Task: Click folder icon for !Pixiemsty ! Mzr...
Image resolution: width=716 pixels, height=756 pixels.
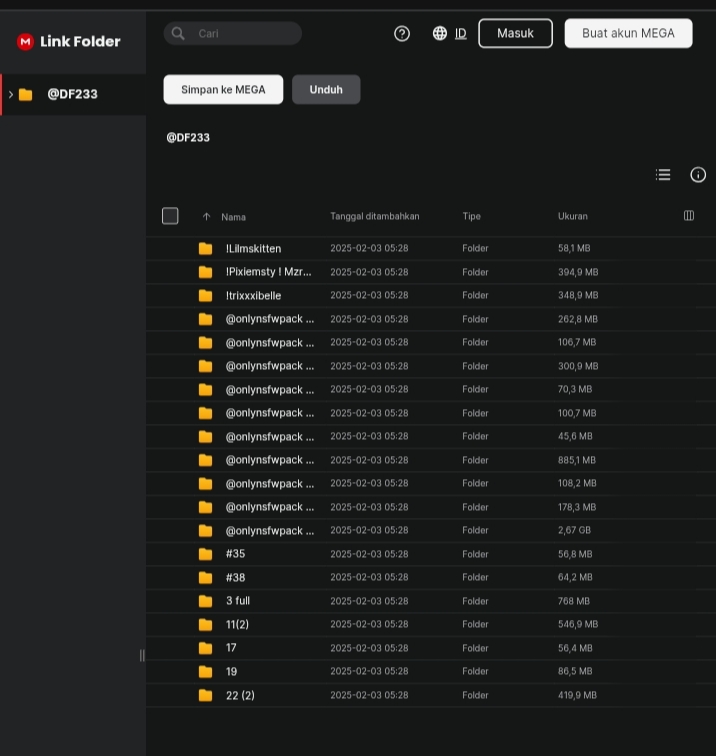Action: point(205,272)
